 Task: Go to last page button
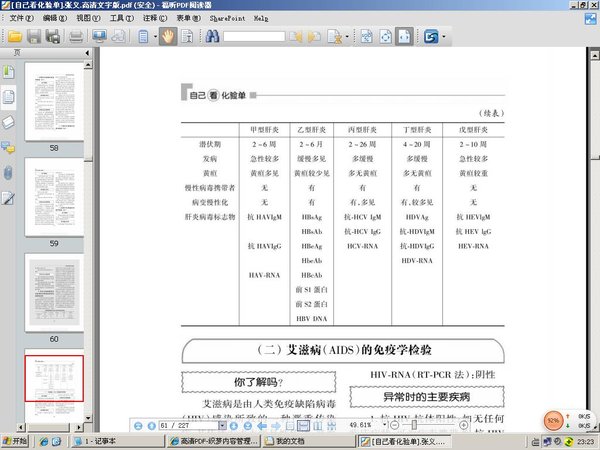pyautogui.click(x=248, y=426)
